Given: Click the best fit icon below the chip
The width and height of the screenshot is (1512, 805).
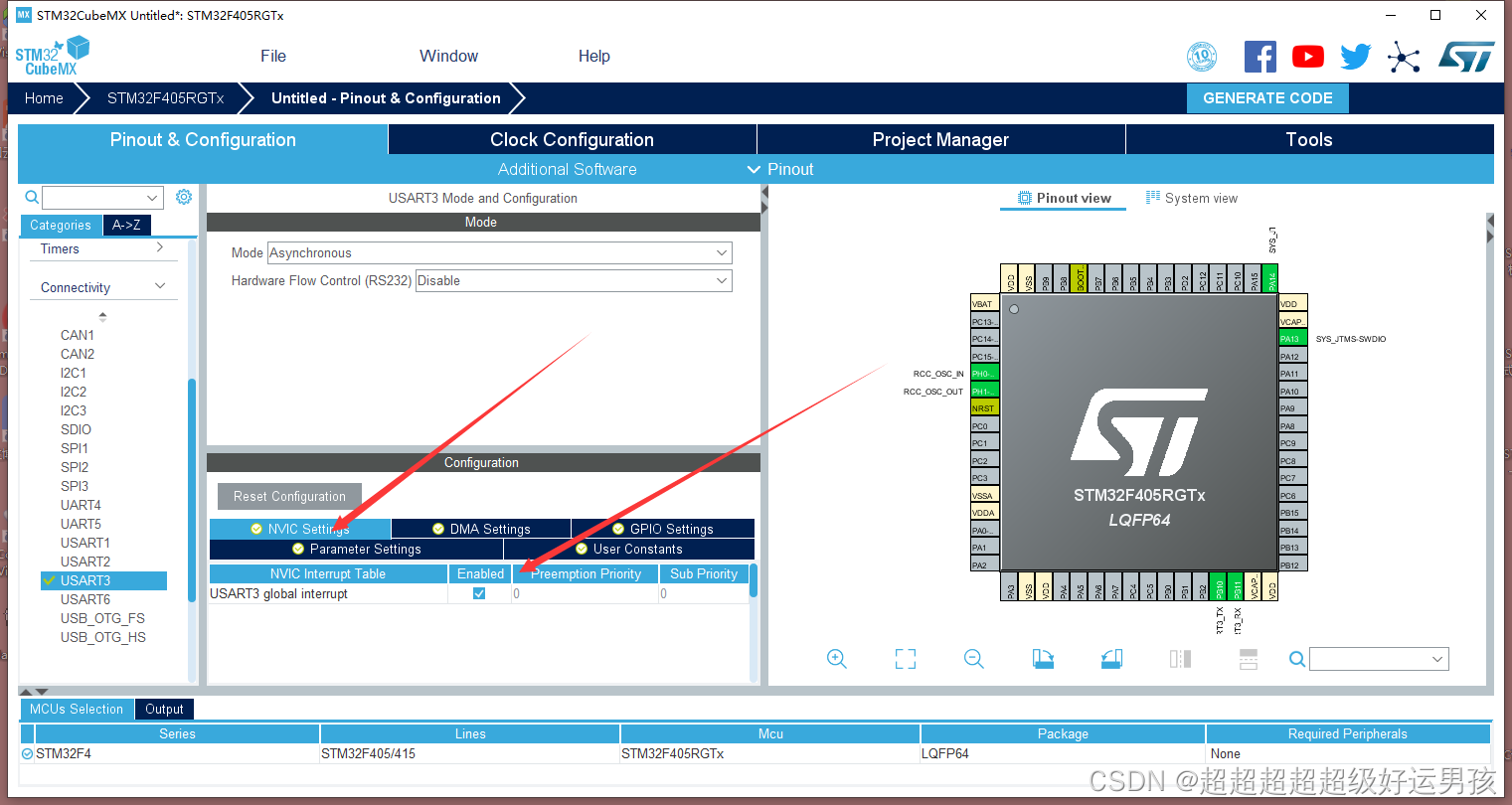Looking at the screenshot, I should coord(905,658).
